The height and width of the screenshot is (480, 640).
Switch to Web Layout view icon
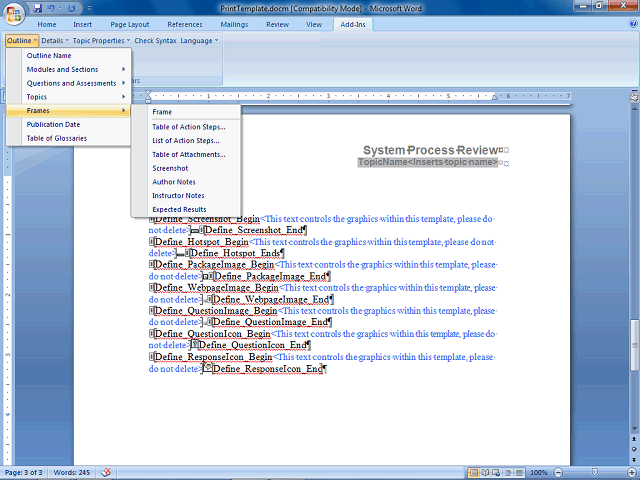click(496, 473)
